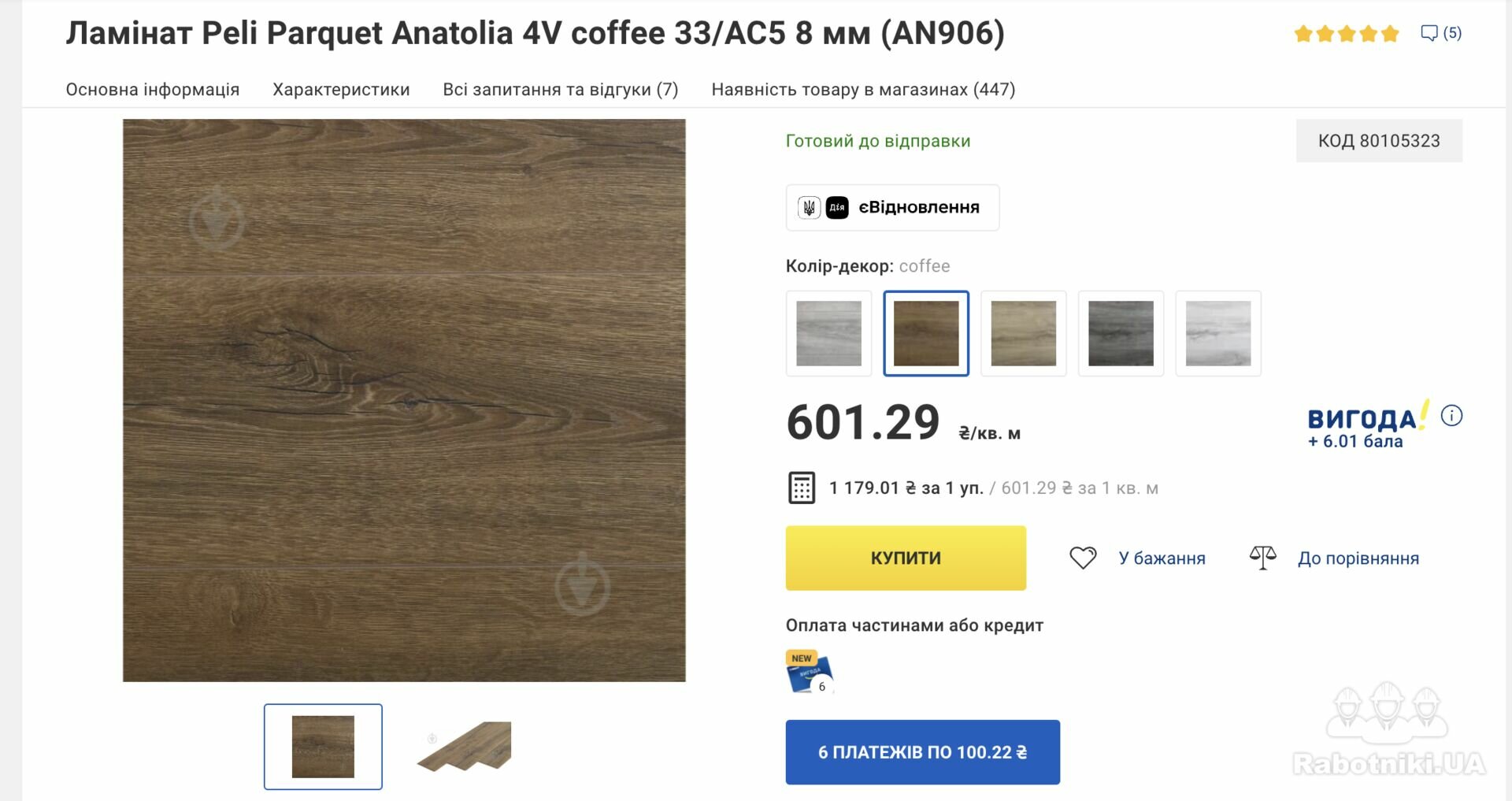Click the єВідновлення program badge
Screen dimensions: 1512x801
[892, 207]
